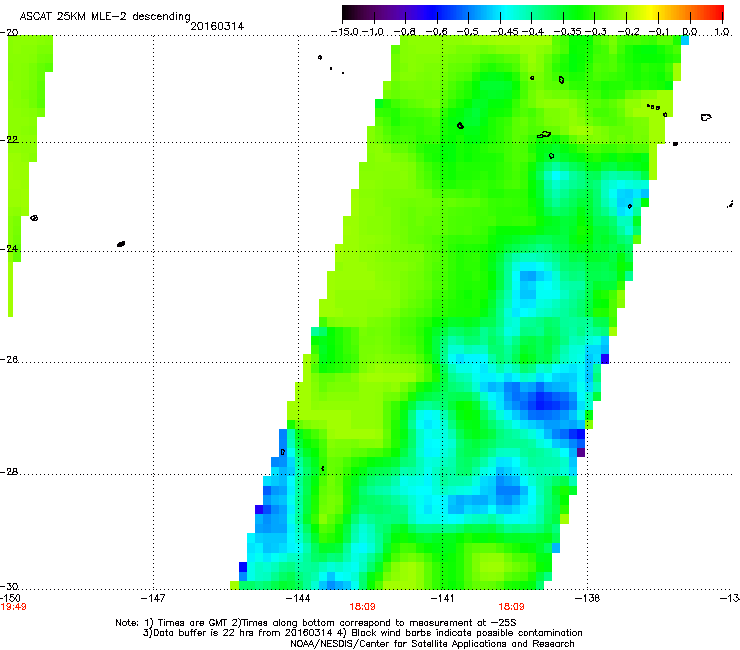
Task: Click the red 19:49 time label
Action: [x=13, y=607]
